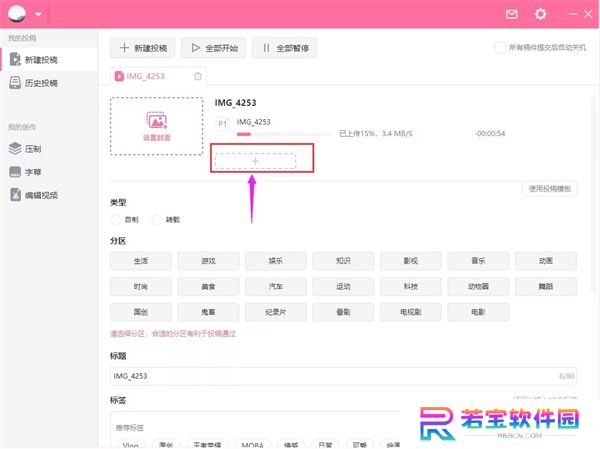Choose the 美食 category
600x449 pixels.
(208, 286)
